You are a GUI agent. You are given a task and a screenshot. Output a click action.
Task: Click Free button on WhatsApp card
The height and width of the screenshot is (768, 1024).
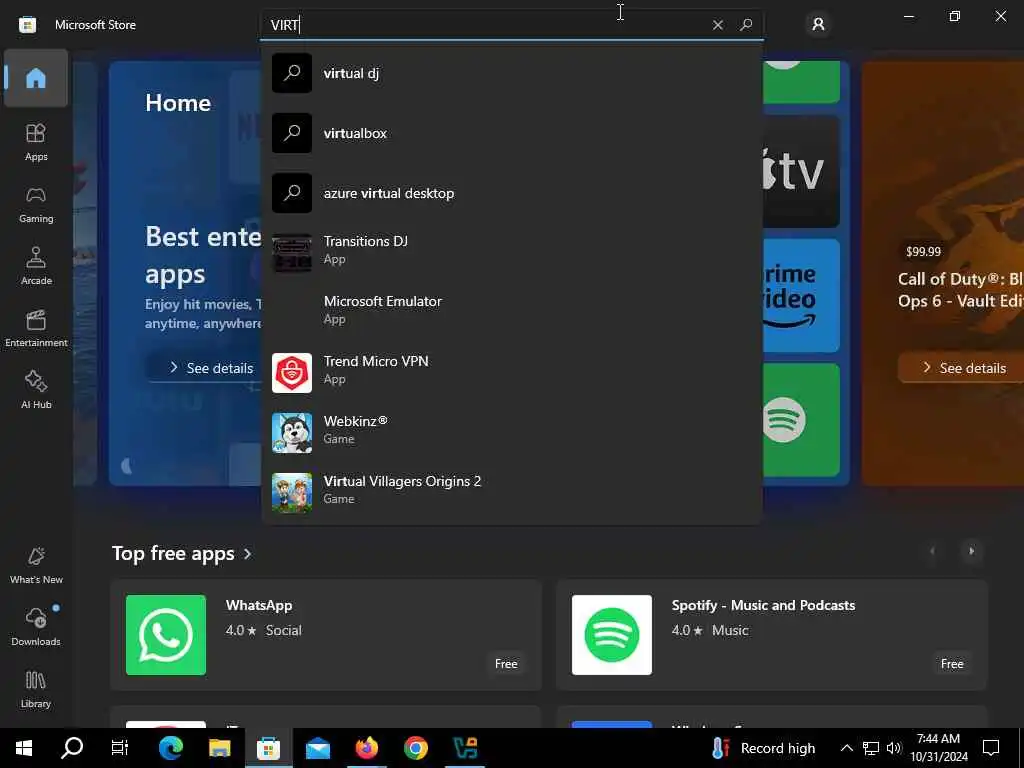pos(506,664)
